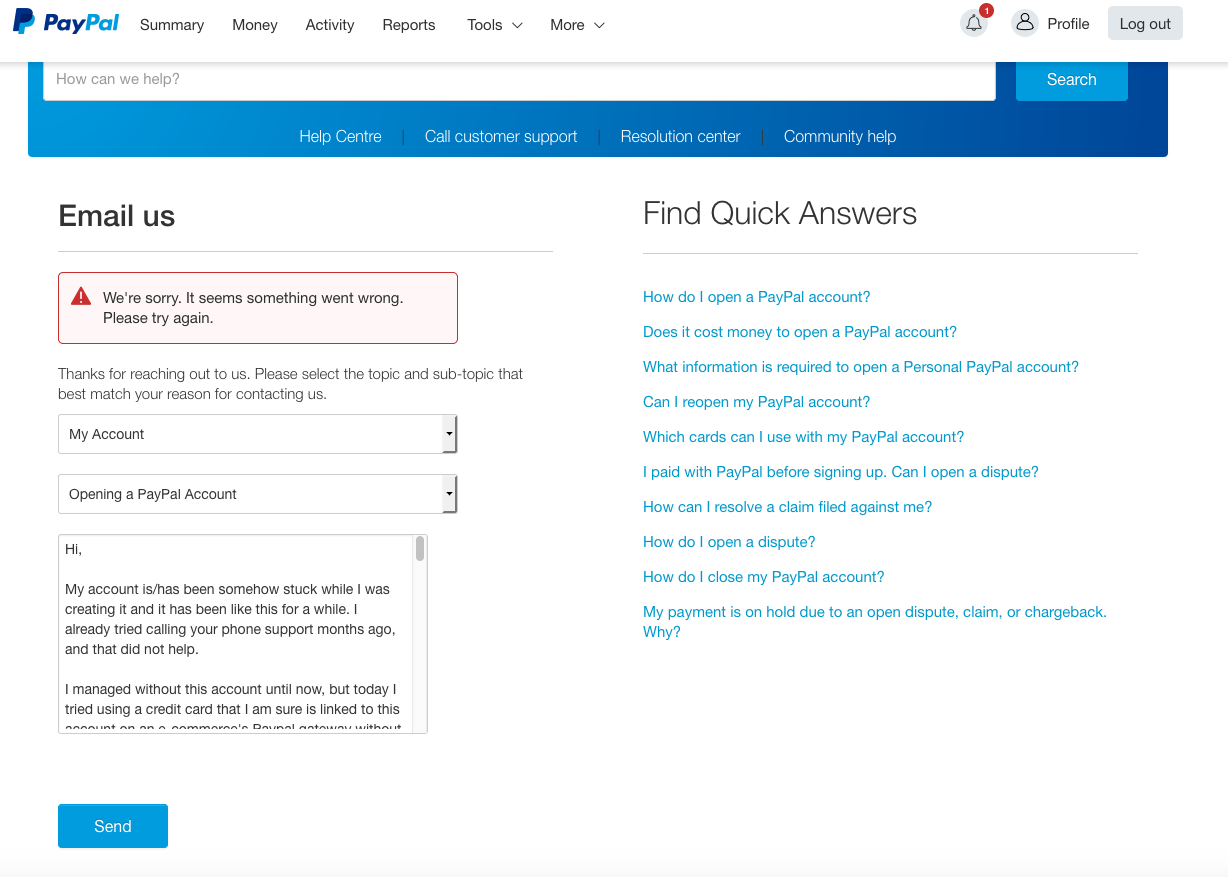Open the Opening a PayPal Account sub-topic dropdown
The width and height of the screenshot is (1228, 877).
tap(258, 494)
